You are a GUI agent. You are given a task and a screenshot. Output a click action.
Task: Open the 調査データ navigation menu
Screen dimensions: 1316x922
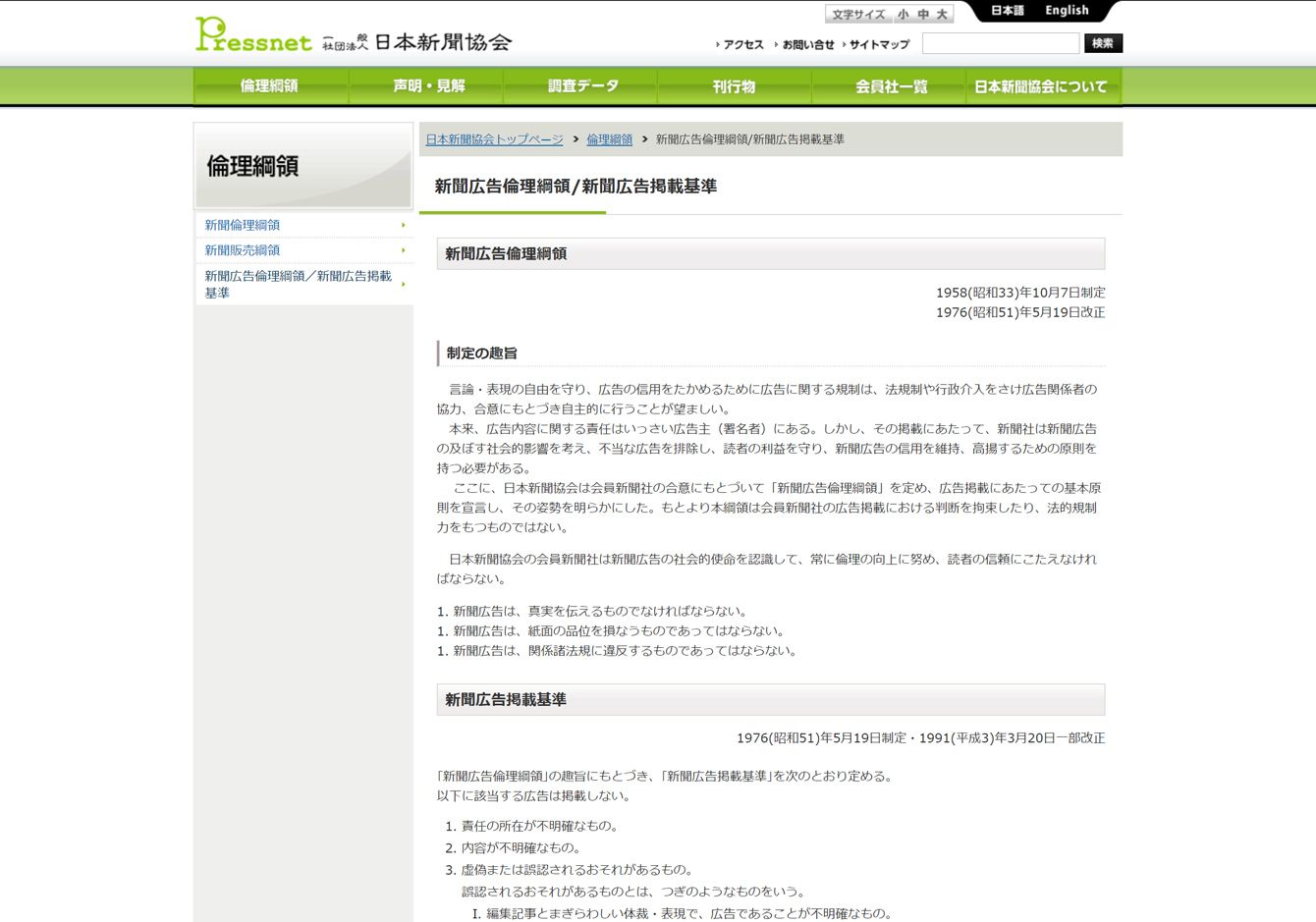582,86
